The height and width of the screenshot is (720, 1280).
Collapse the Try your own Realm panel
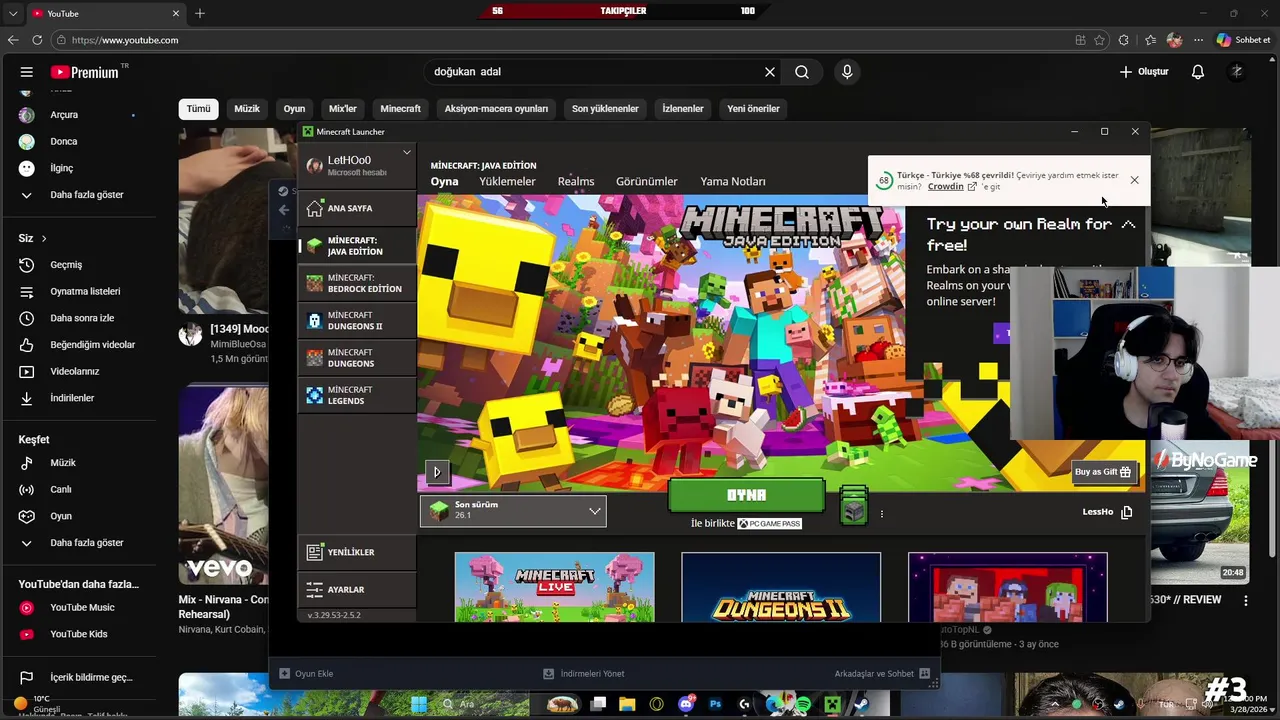click(1128, 225)
